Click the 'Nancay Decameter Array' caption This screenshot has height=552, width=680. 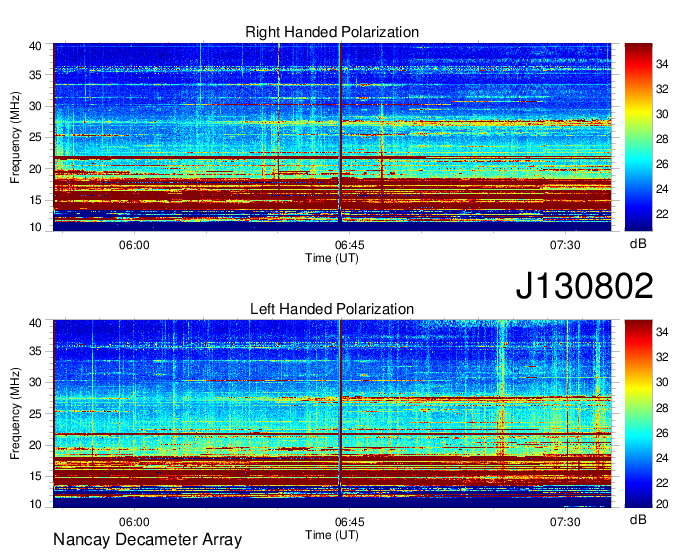(147, 539)
